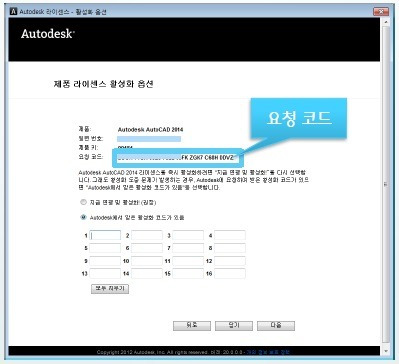Click activation code field 9
The width and height of the screenshot is (399, 364).
pos(105,261)
